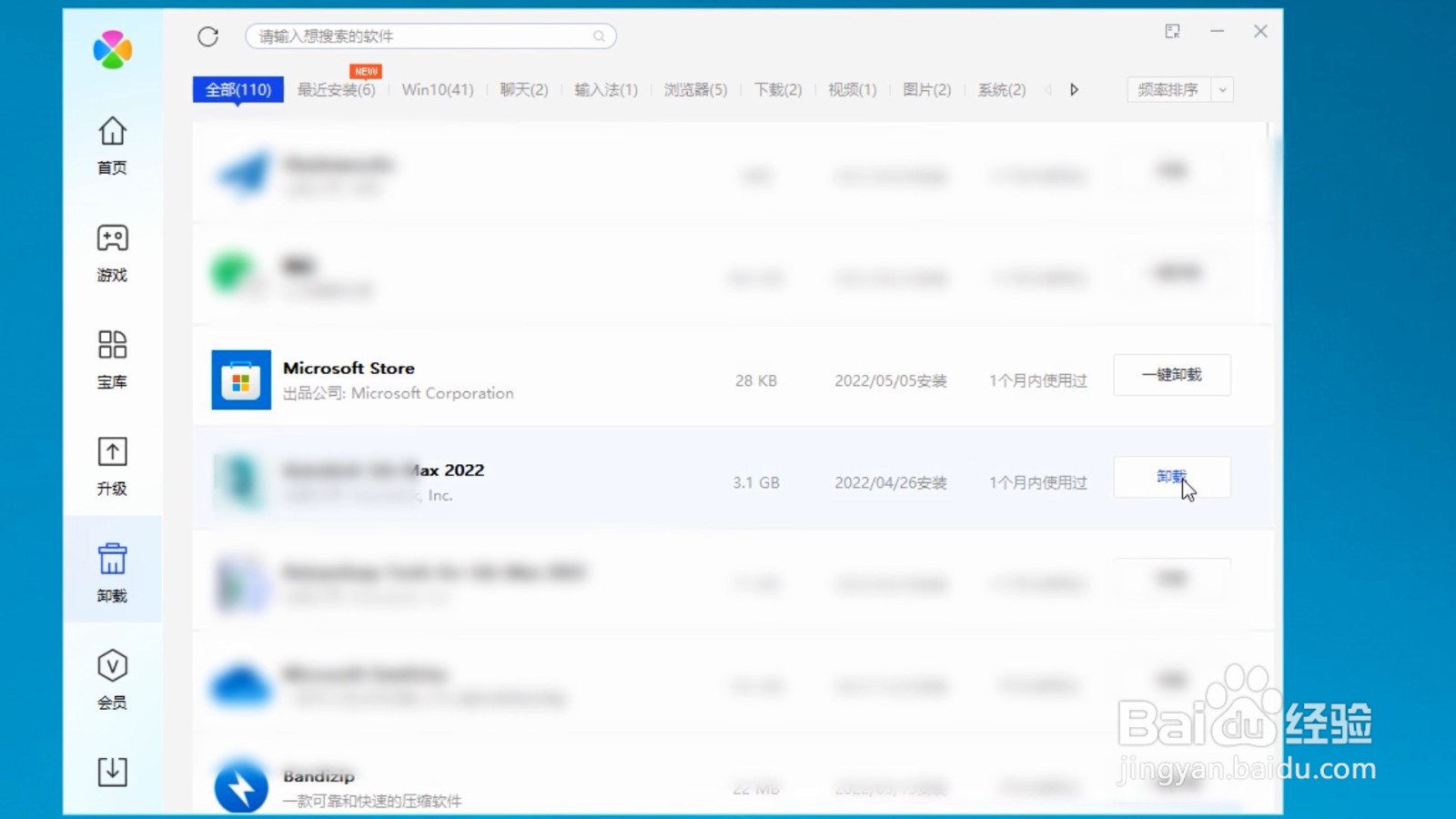Switch to 图片(2) tab

926,89
